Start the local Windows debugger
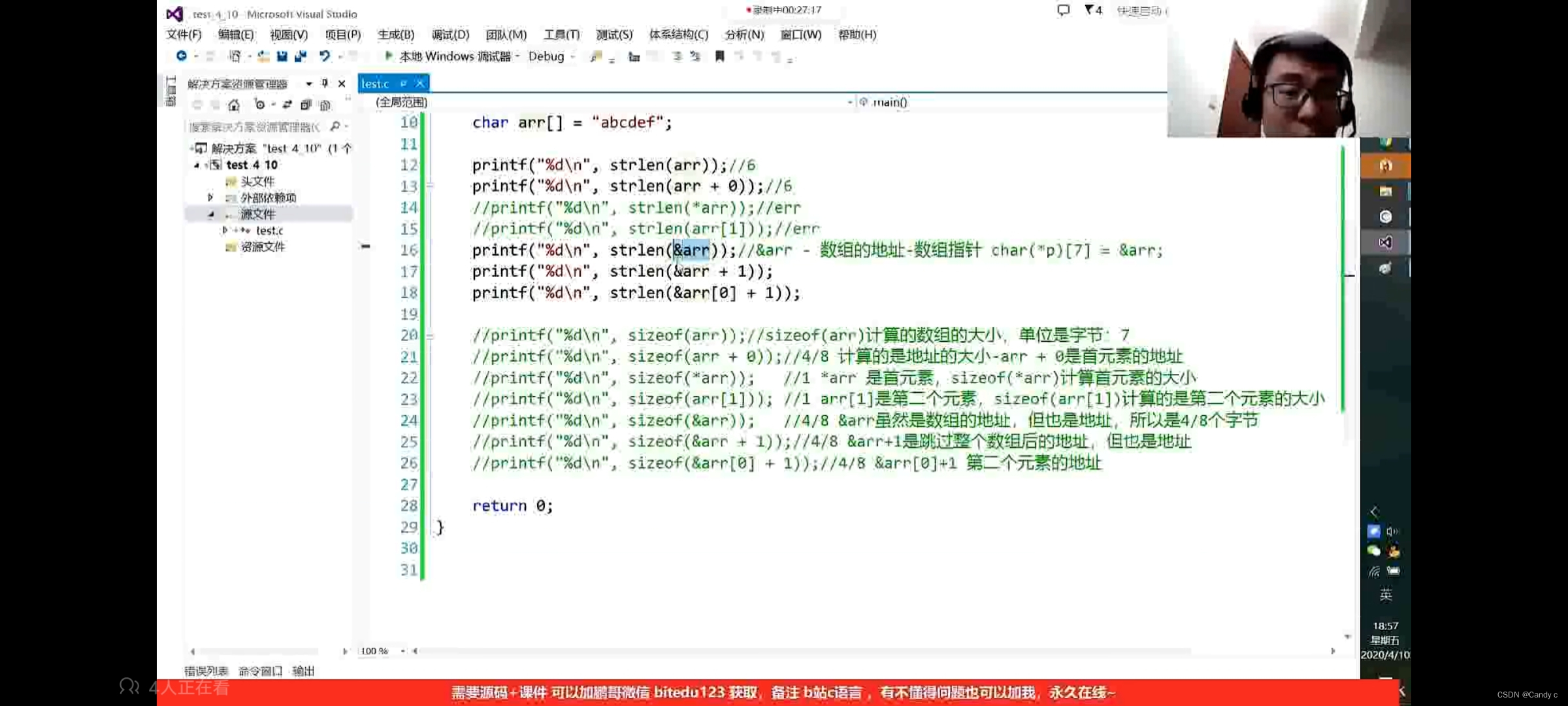 [389, 56]
